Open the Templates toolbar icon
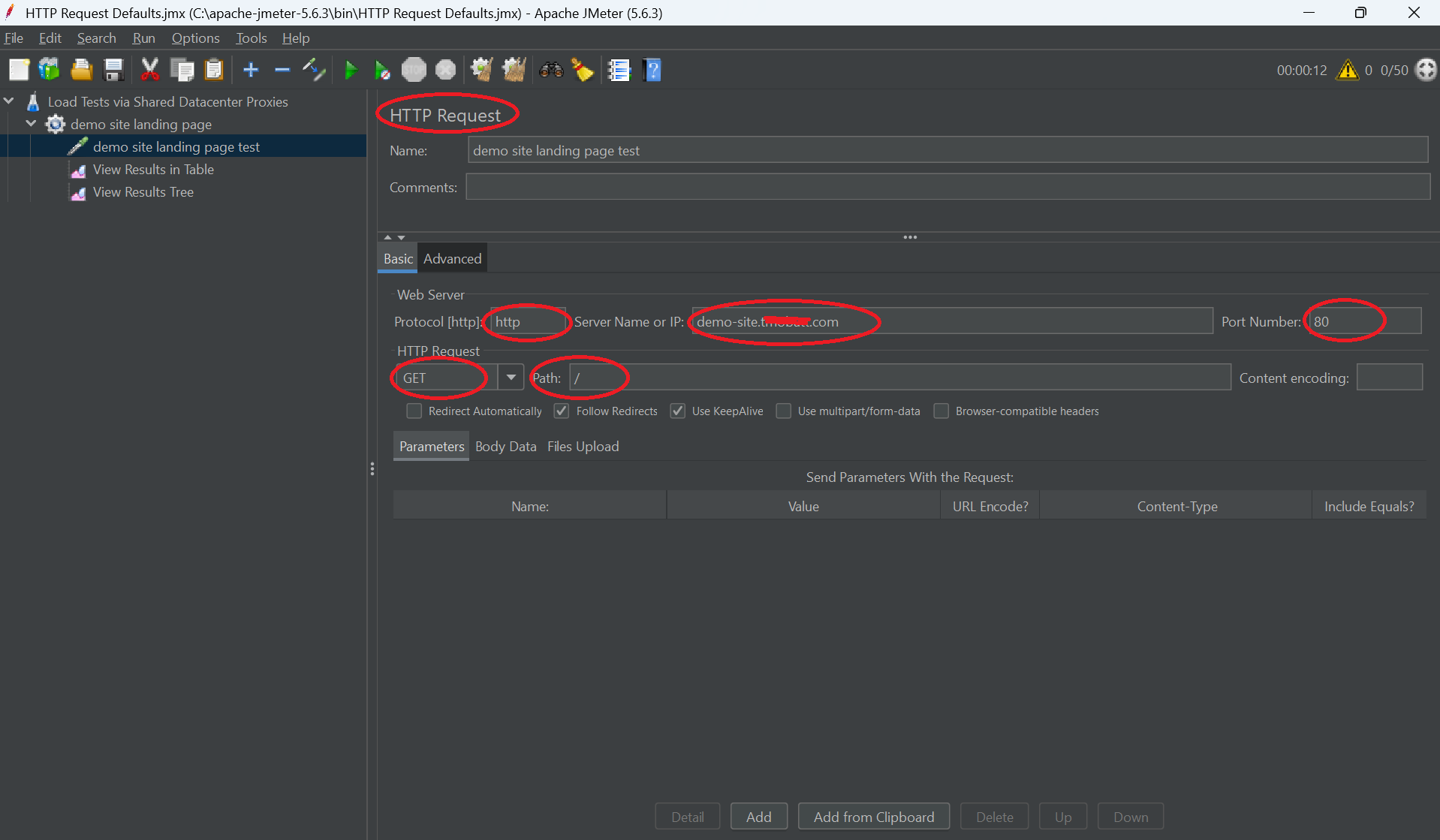The image size is (1440, 840). [50, 70]
